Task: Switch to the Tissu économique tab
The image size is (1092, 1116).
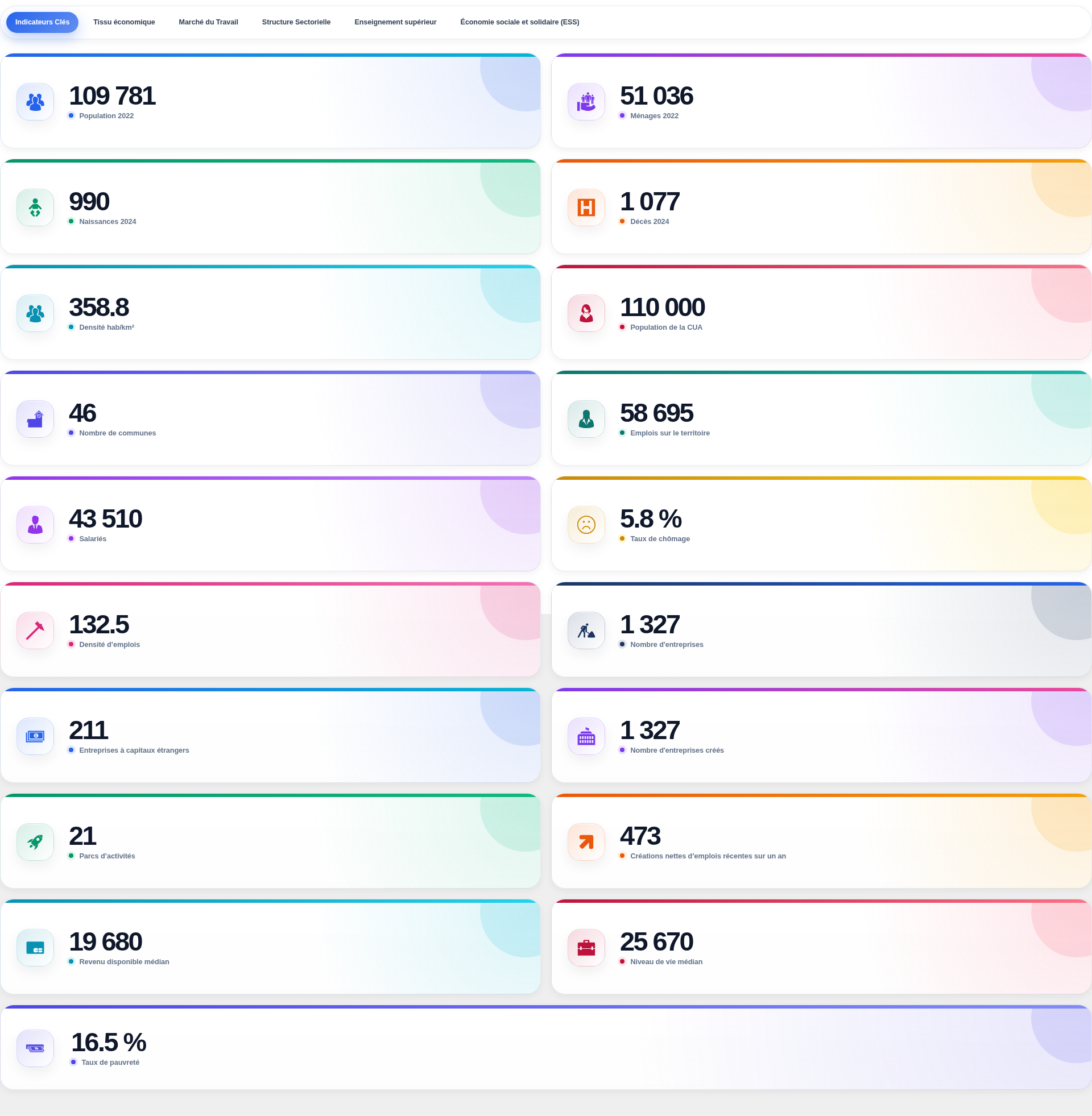Action: pos(124,22)
